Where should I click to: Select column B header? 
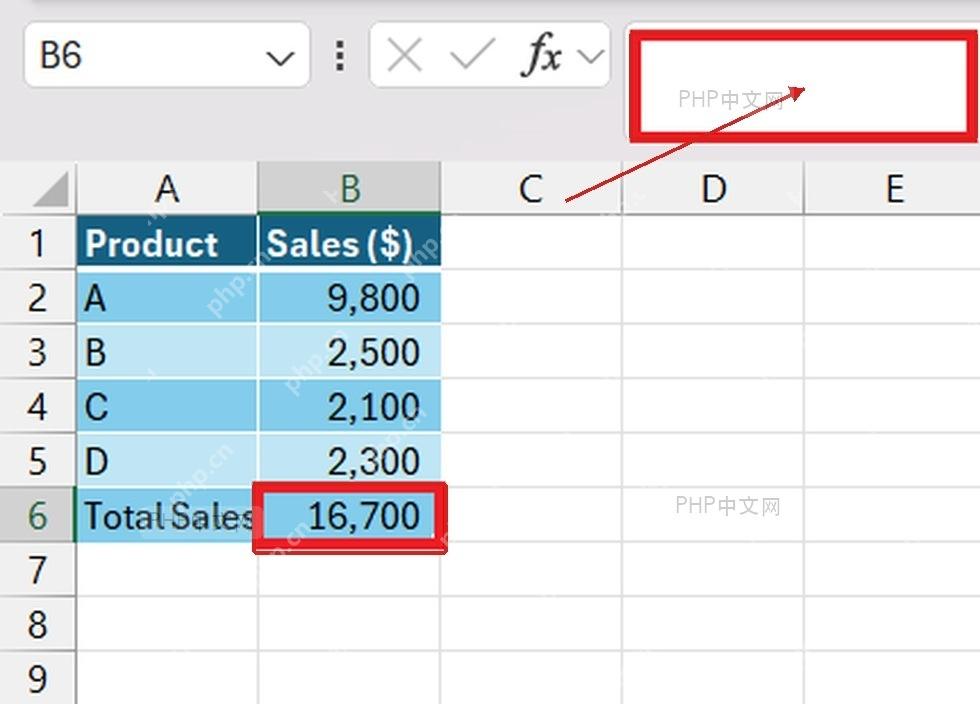tap(349, 188)
